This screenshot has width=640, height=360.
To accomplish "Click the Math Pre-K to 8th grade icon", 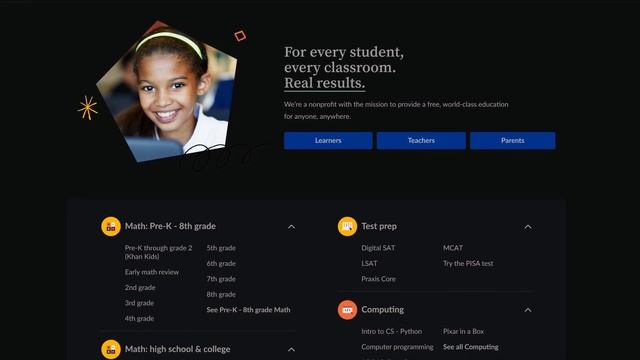I will [111, 227].
